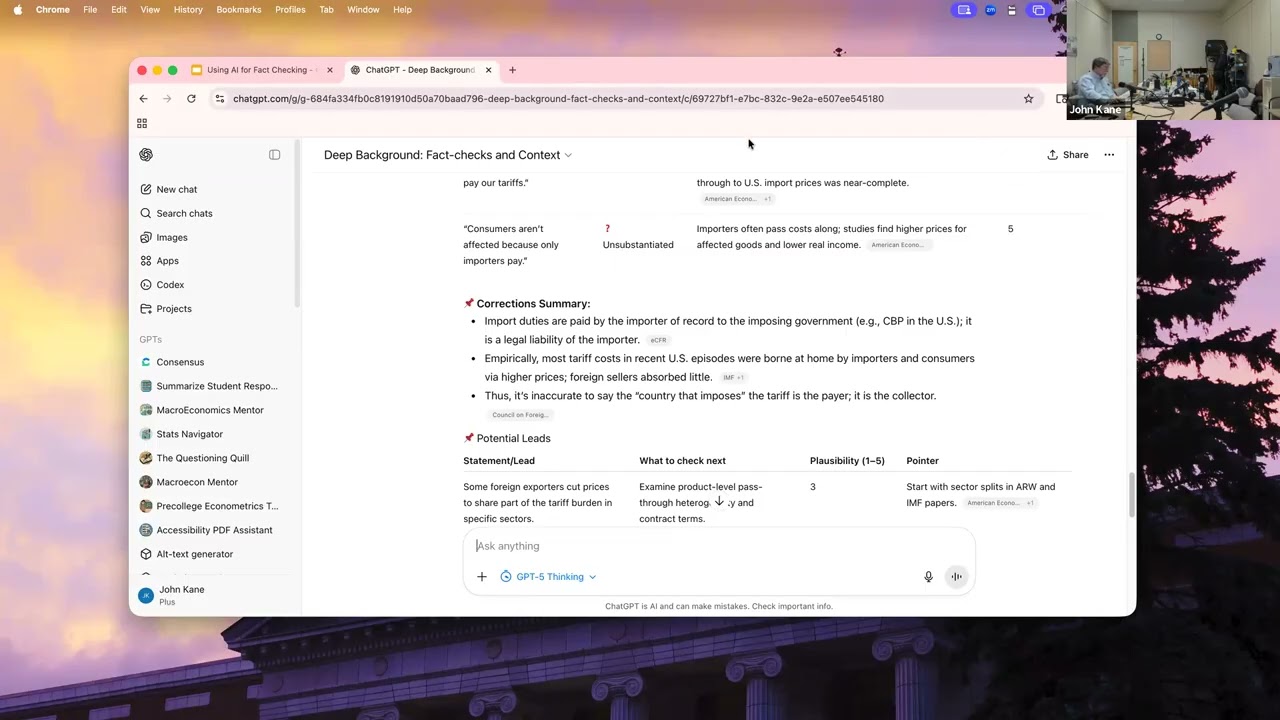Go back in Chrome

pyautogui.click(x=143, y=99)
